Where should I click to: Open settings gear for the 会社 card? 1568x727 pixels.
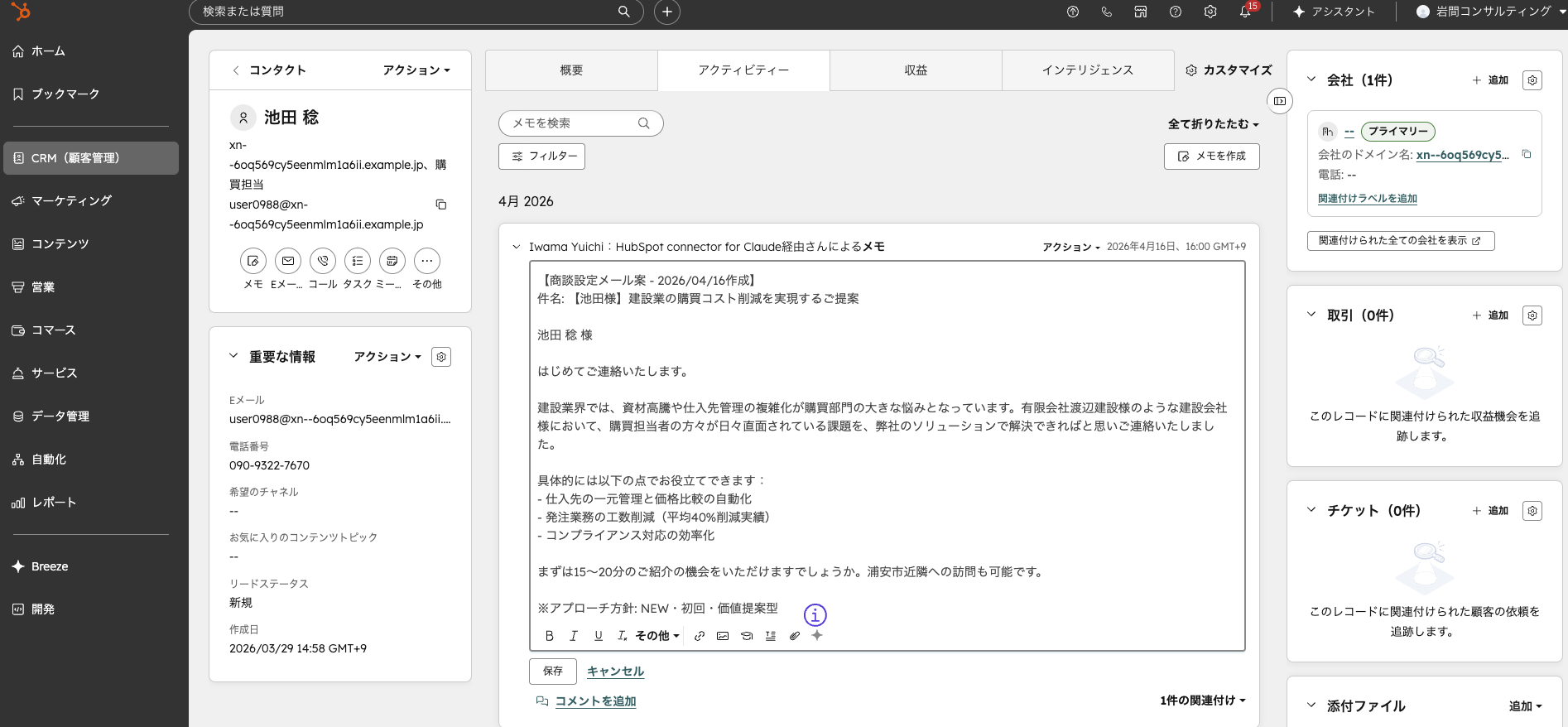[1532, 80]
